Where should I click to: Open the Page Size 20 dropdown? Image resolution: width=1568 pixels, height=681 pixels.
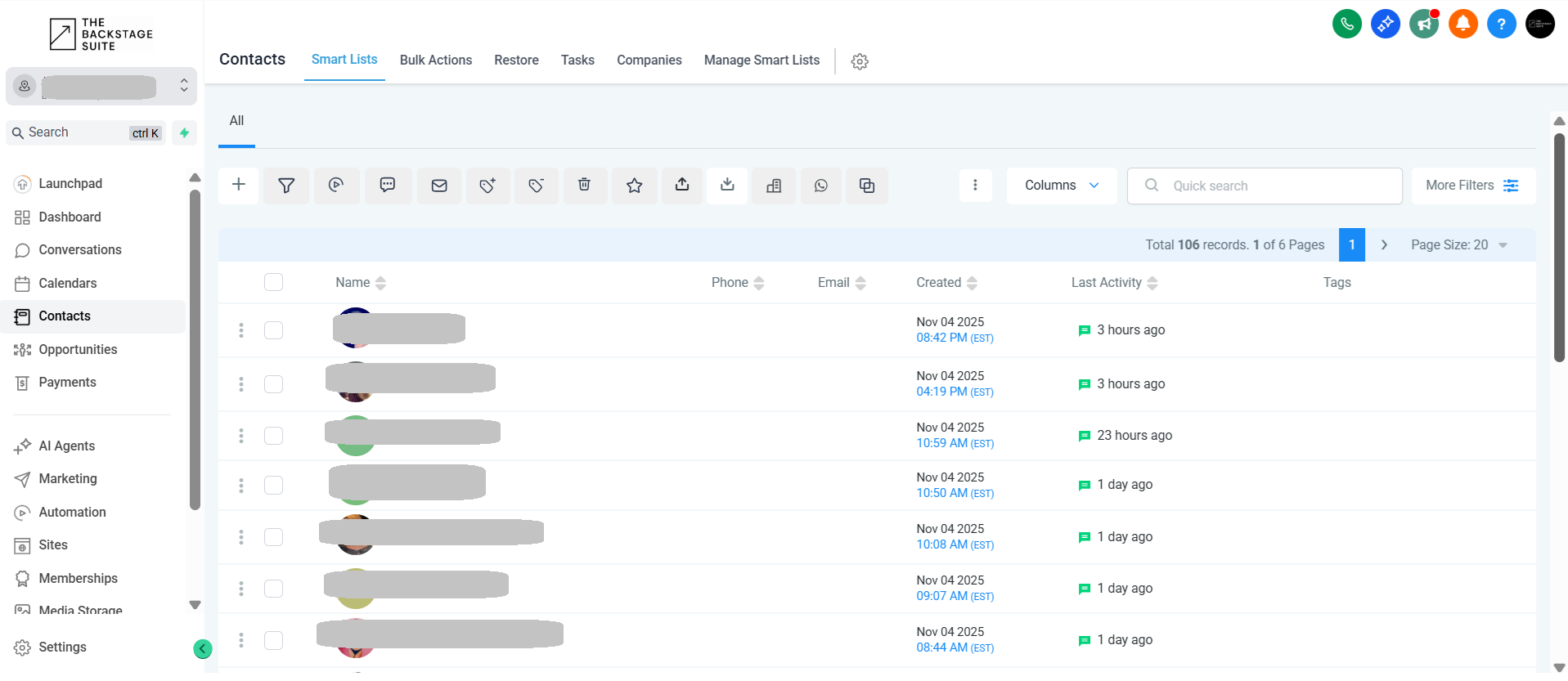1458,245
